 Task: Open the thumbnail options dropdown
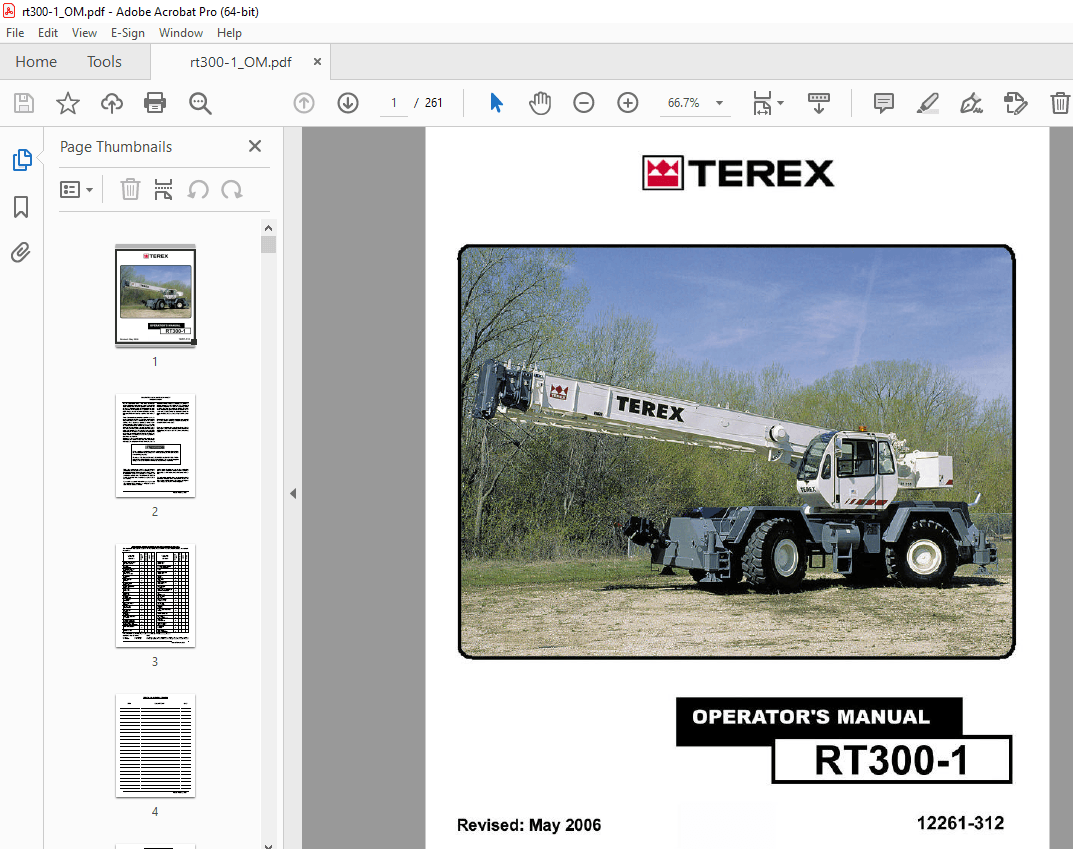click(x=77, y=189)
